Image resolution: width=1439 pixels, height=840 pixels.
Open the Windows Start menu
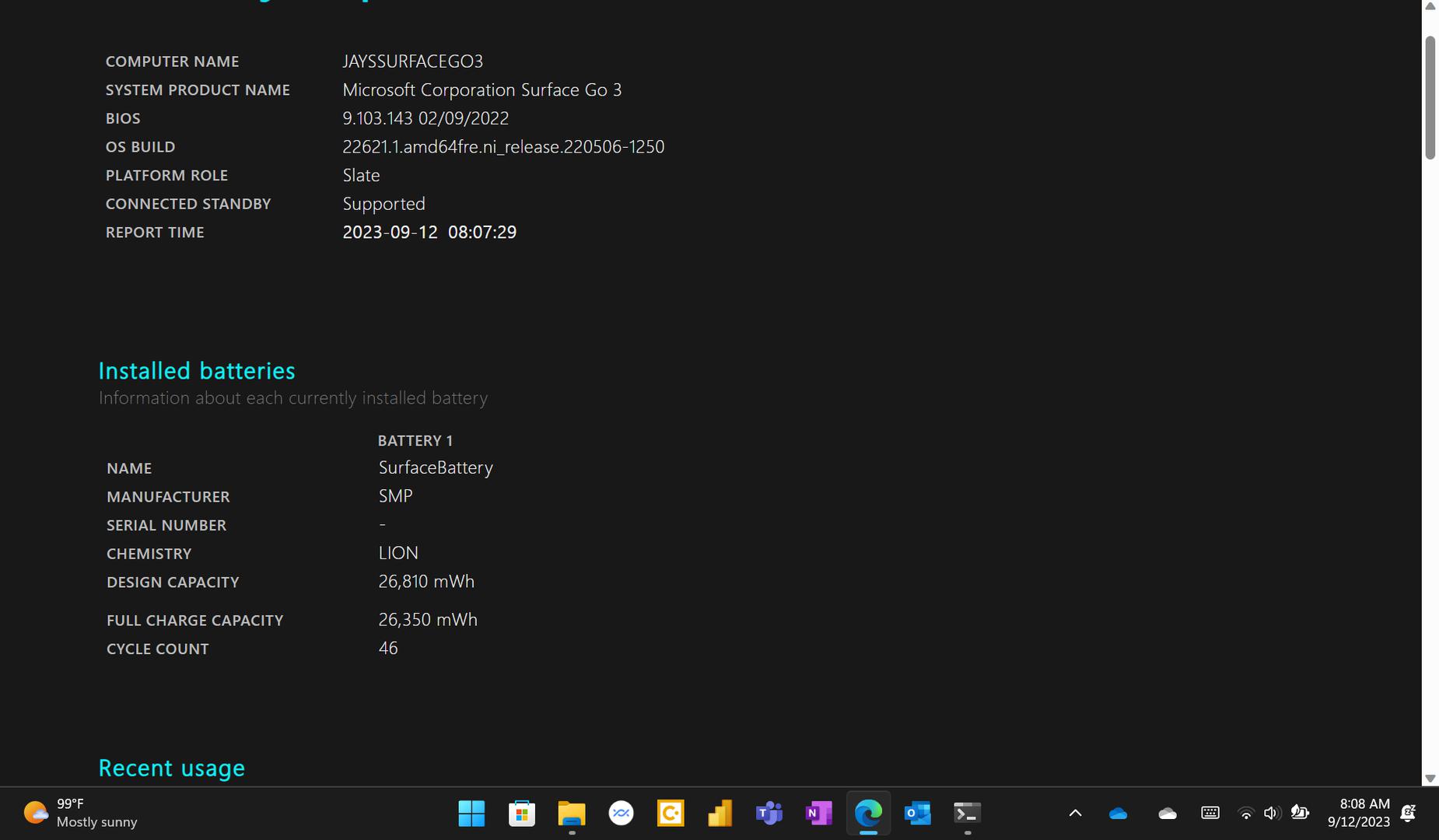tap(471, 814)
